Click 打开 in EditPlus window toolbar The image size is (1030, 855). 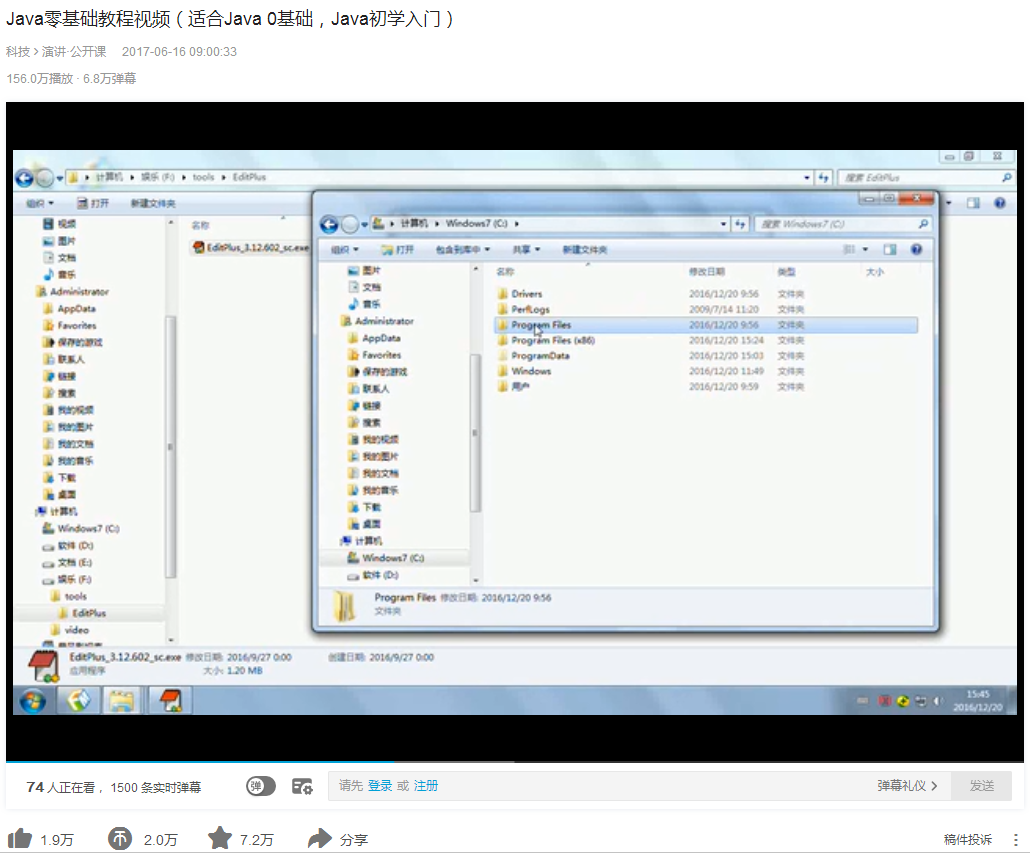pos(93,203)
